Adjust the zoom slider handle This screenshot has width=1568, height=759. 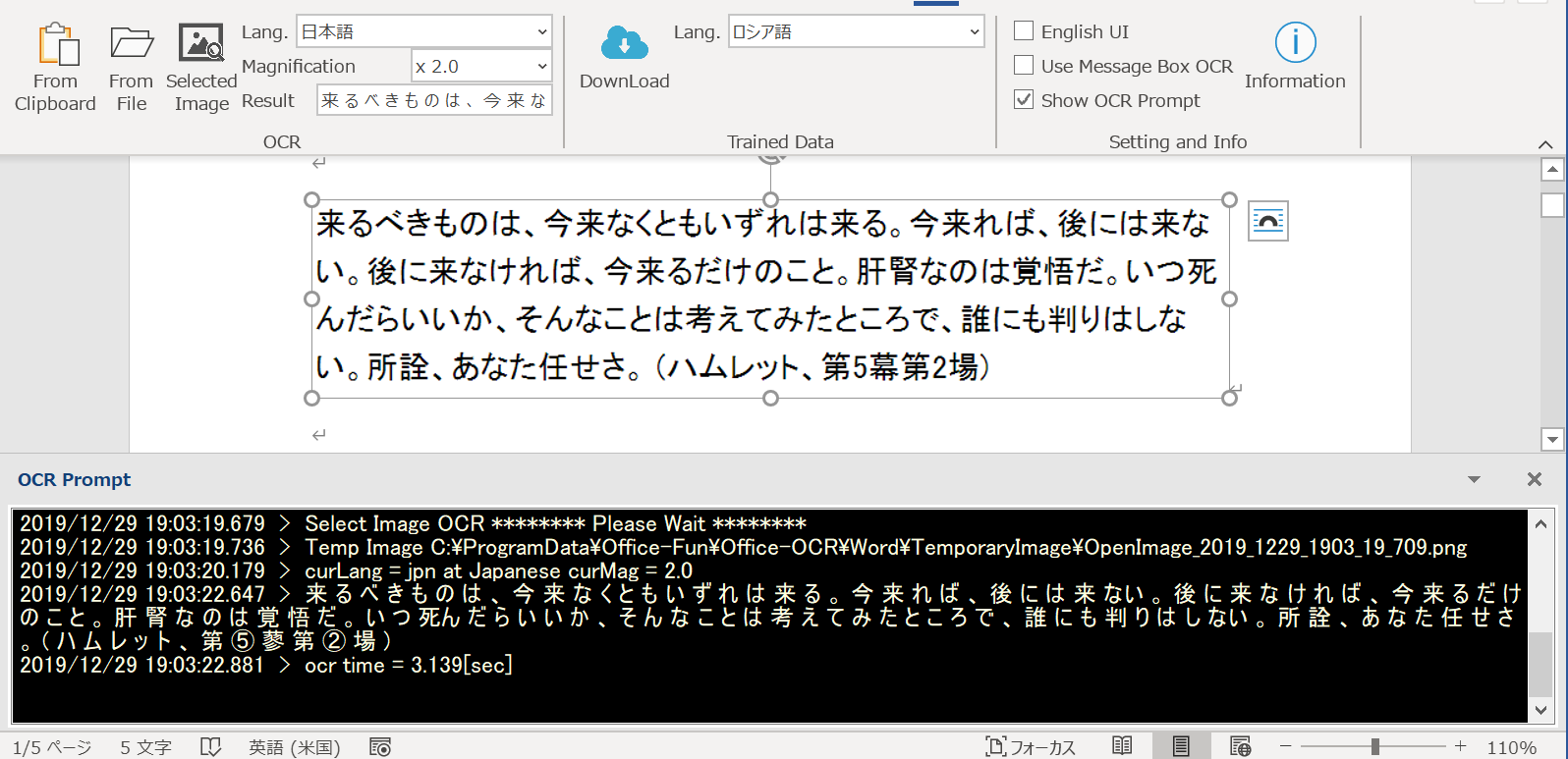coord(1375,747)
